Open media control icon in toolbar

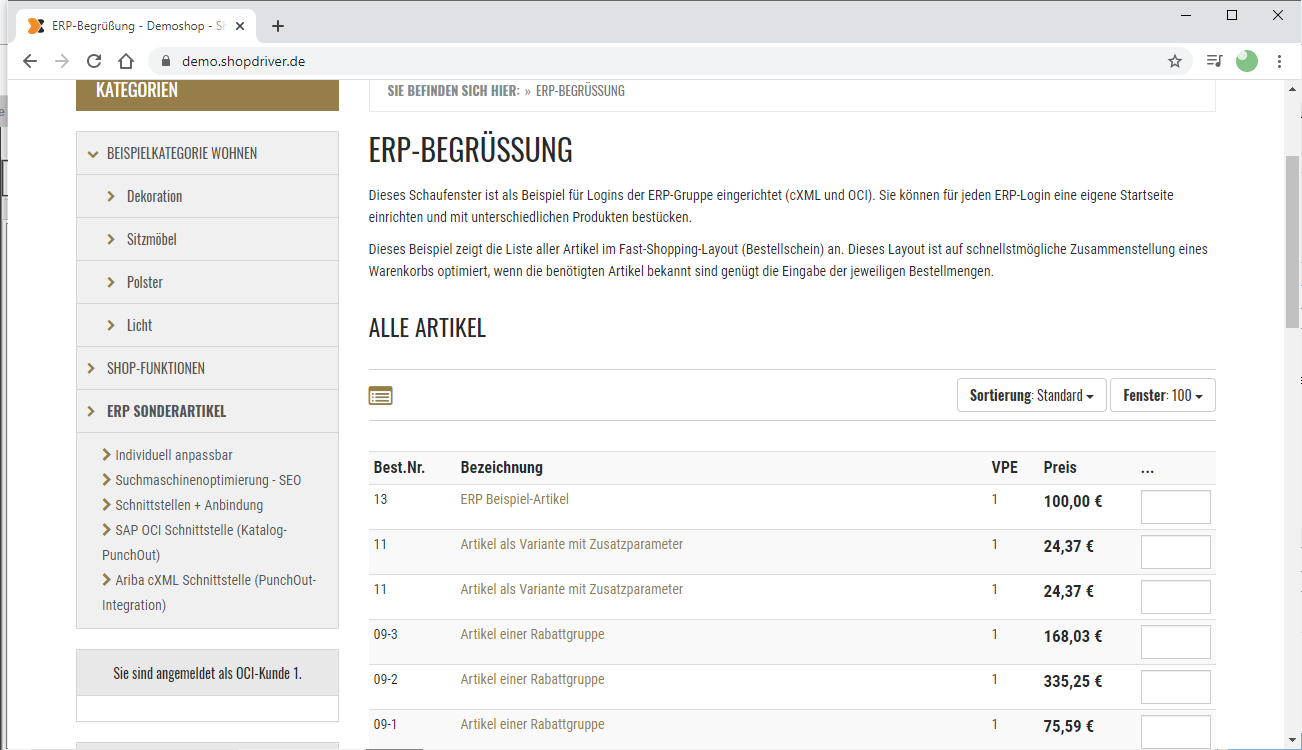tap(1214, 61)
